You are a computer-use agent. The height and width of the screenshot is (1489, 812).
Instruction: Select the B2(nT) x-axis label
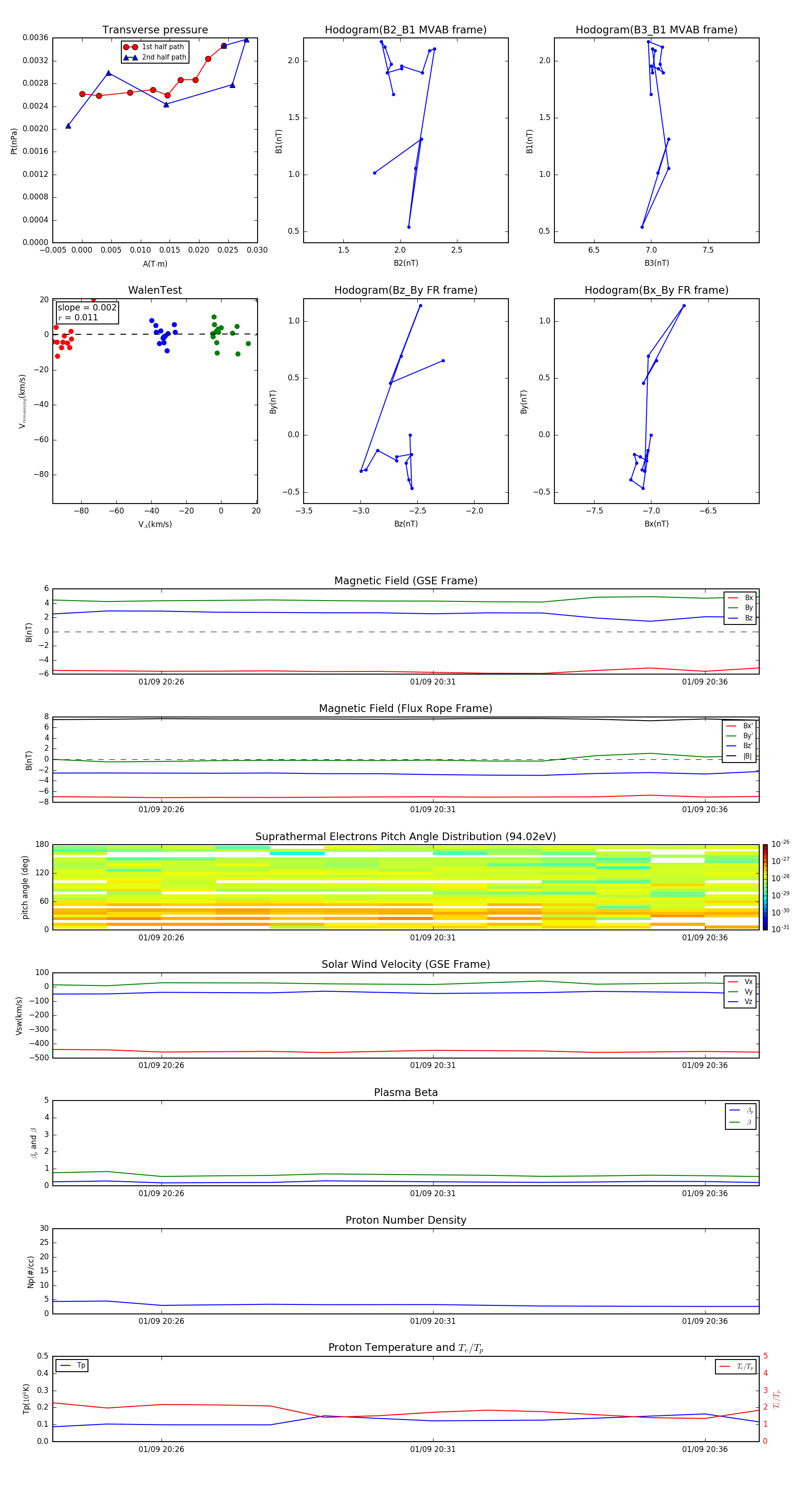[x=406, y=263]
